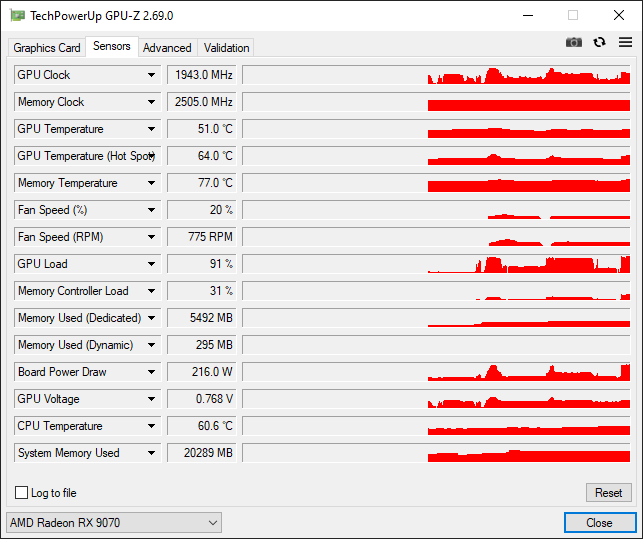Open the GPU Clock sensor dropdown
This screenshot has height=539, width=643.
click(x=151, y=75)
